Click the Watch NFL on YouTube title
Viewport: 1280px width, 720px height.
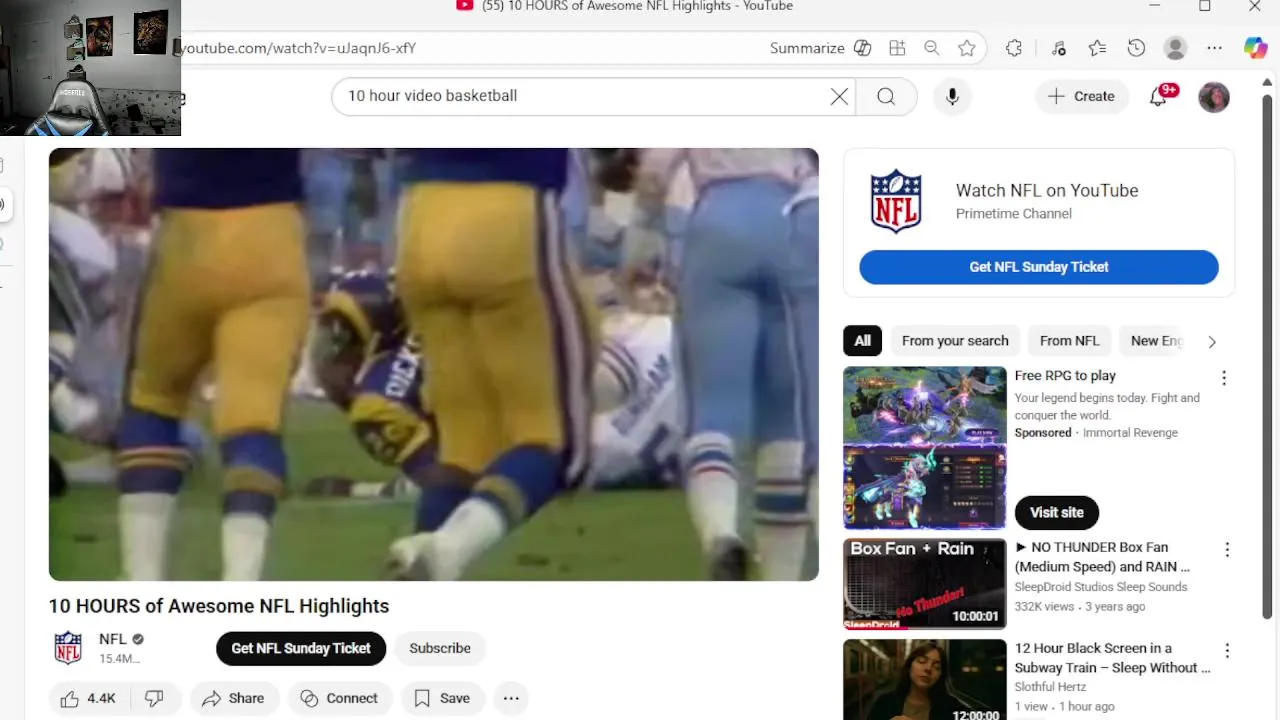(x=1047, y=190)
